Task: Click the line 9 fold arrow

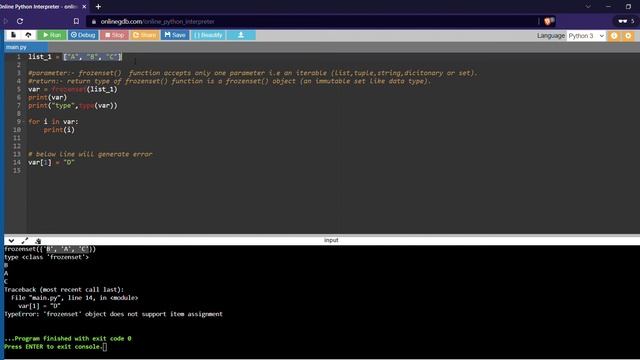Action: point(24,122)
